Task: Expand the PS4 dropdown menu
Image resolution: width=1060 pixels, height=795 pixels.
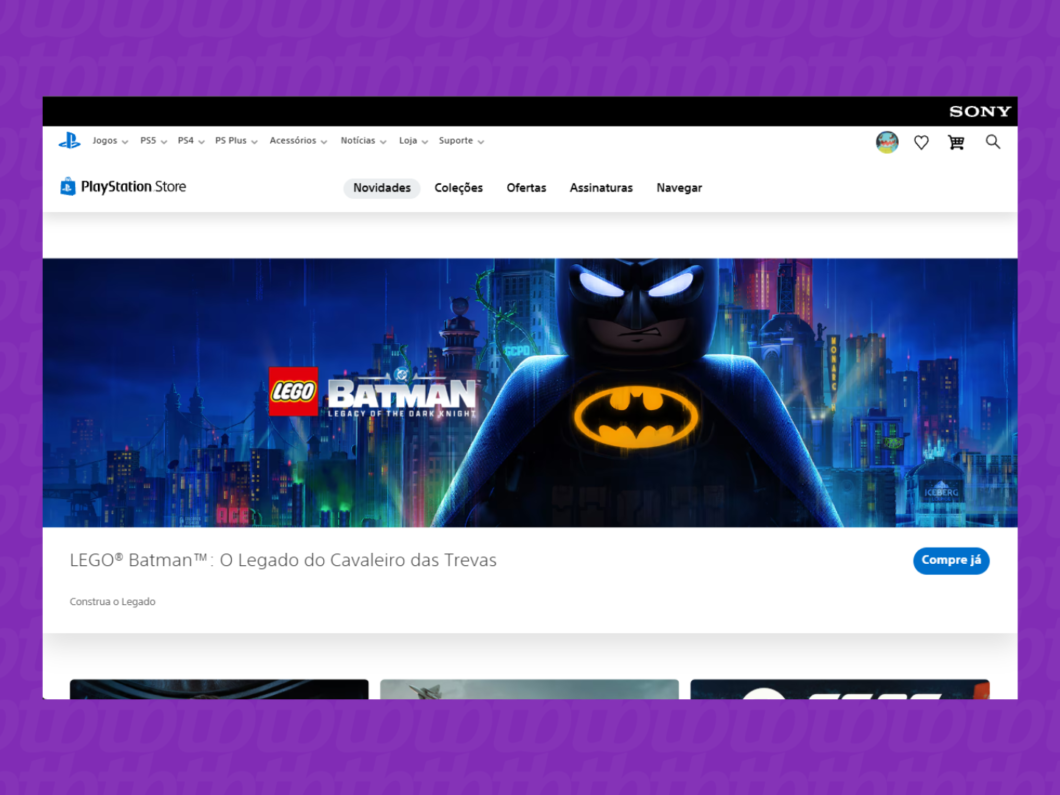Action: tap(191, 141)
